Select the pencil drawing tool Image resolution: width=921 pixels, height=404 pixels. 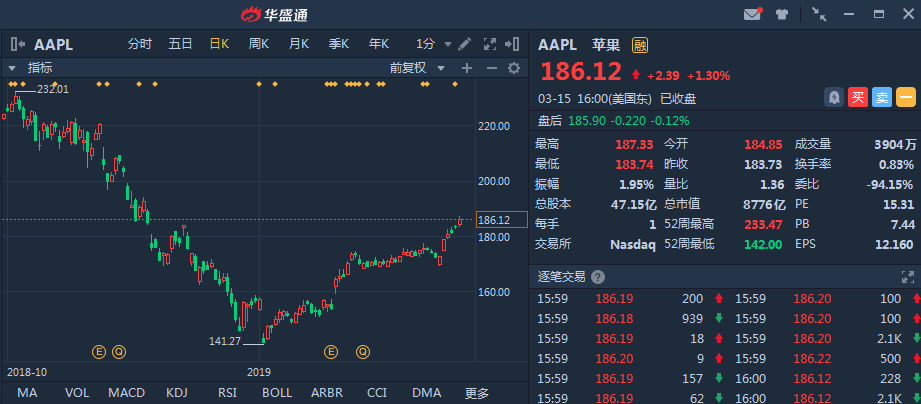[x=464, y=44]
